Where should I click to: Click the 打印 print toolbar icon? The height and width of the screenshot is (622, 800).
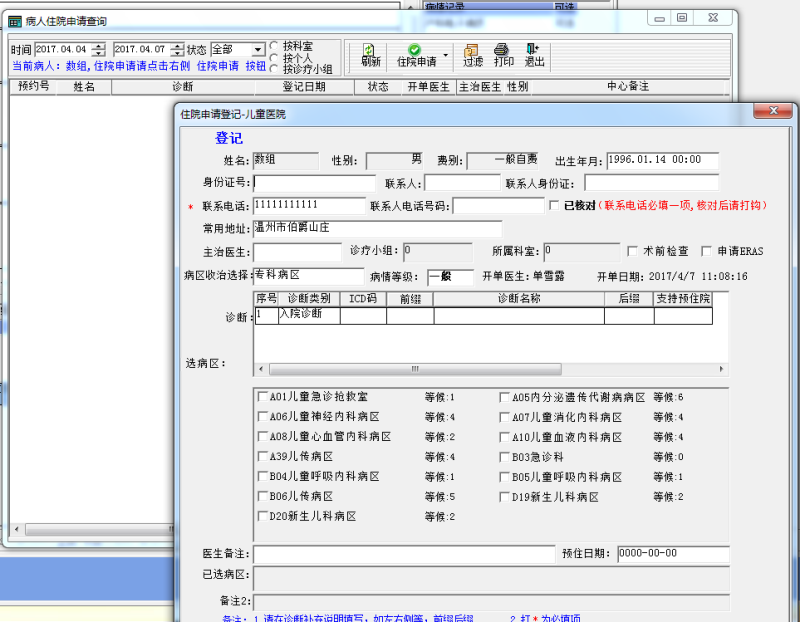click(504, 55)
